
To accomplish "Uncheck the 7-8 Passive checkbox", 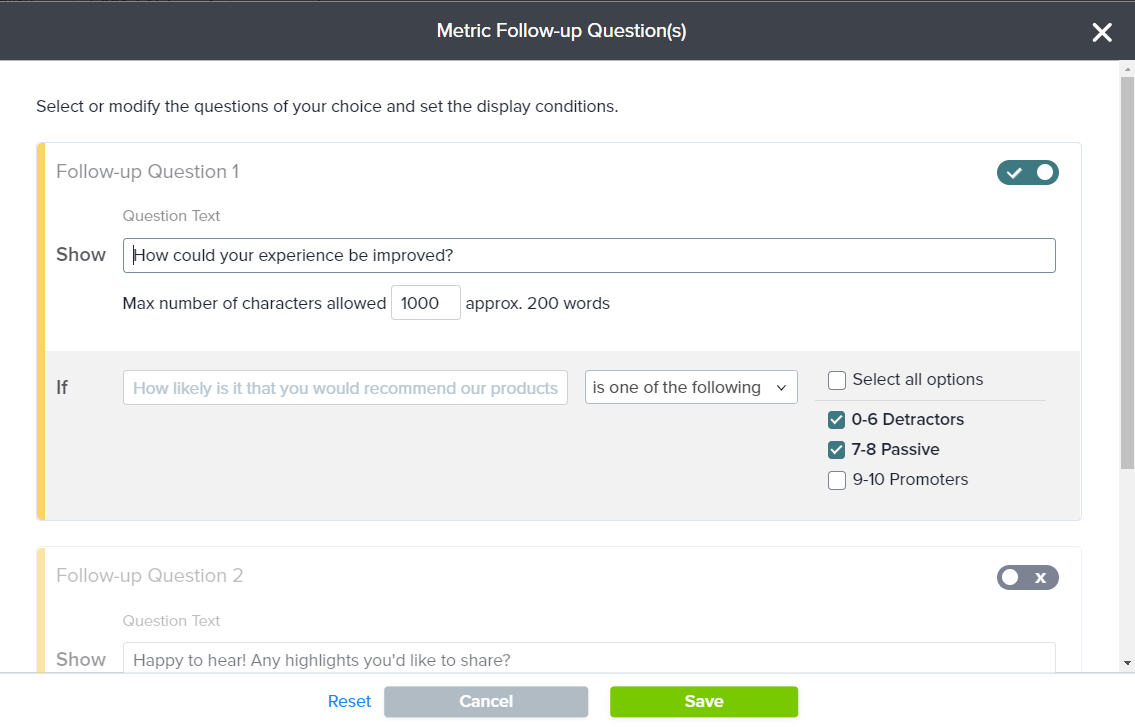I will tap(838, 450).
